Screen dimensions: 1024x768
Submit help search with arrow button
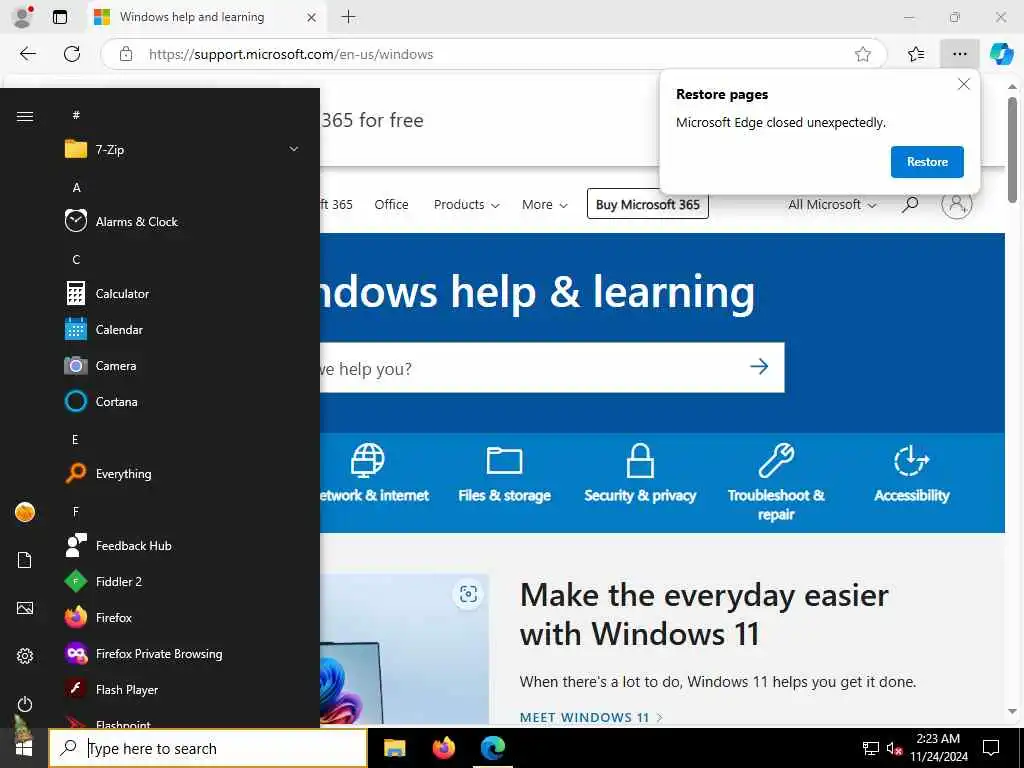point(759,366)
